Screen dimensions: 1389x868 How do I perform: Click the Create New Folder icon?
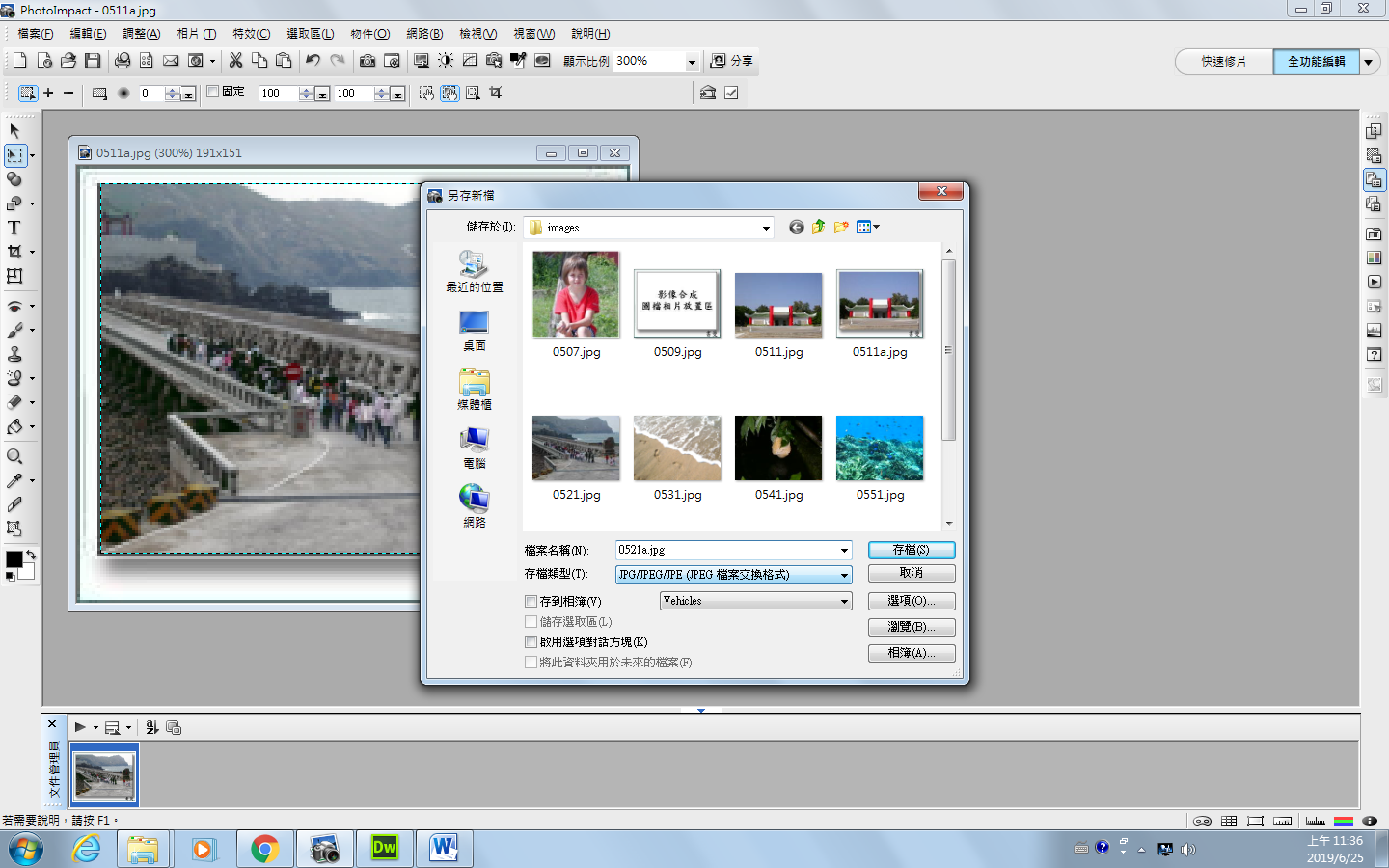(x=841, y=228)
